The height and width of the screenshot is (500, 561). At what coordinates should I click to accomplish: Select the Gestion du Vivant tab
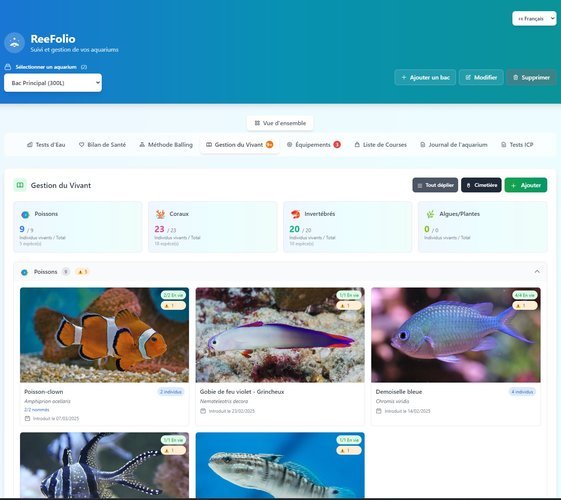pyautogui.click(x=239, y=144)
